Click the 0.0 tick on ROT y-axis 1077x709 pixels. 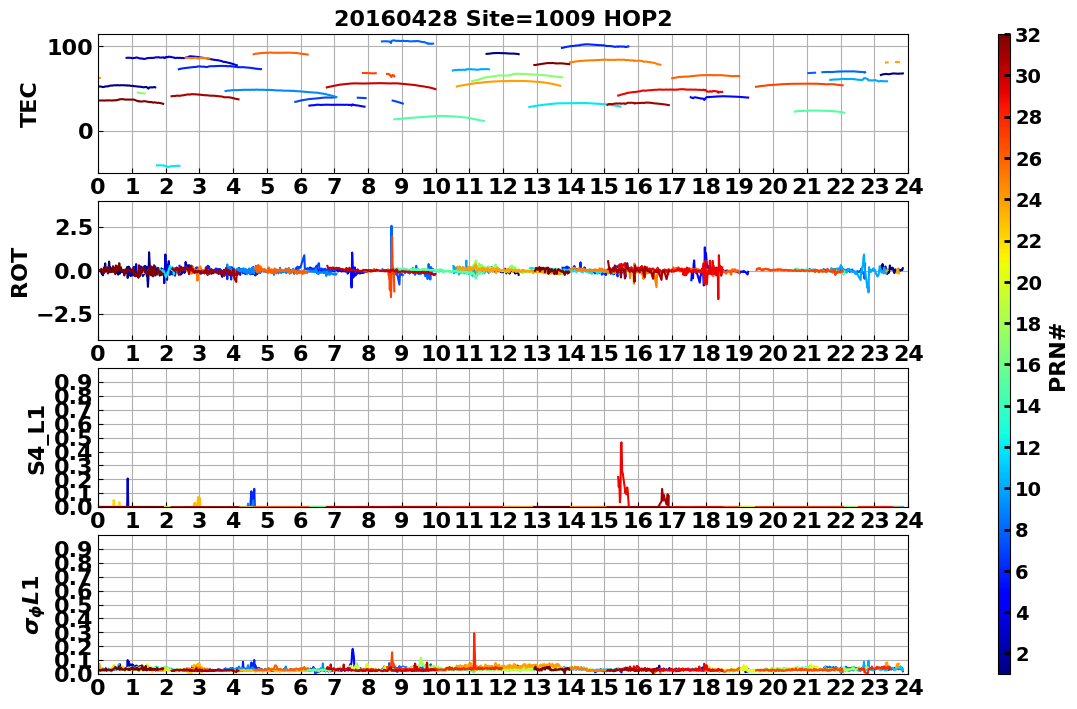[73, 271]
